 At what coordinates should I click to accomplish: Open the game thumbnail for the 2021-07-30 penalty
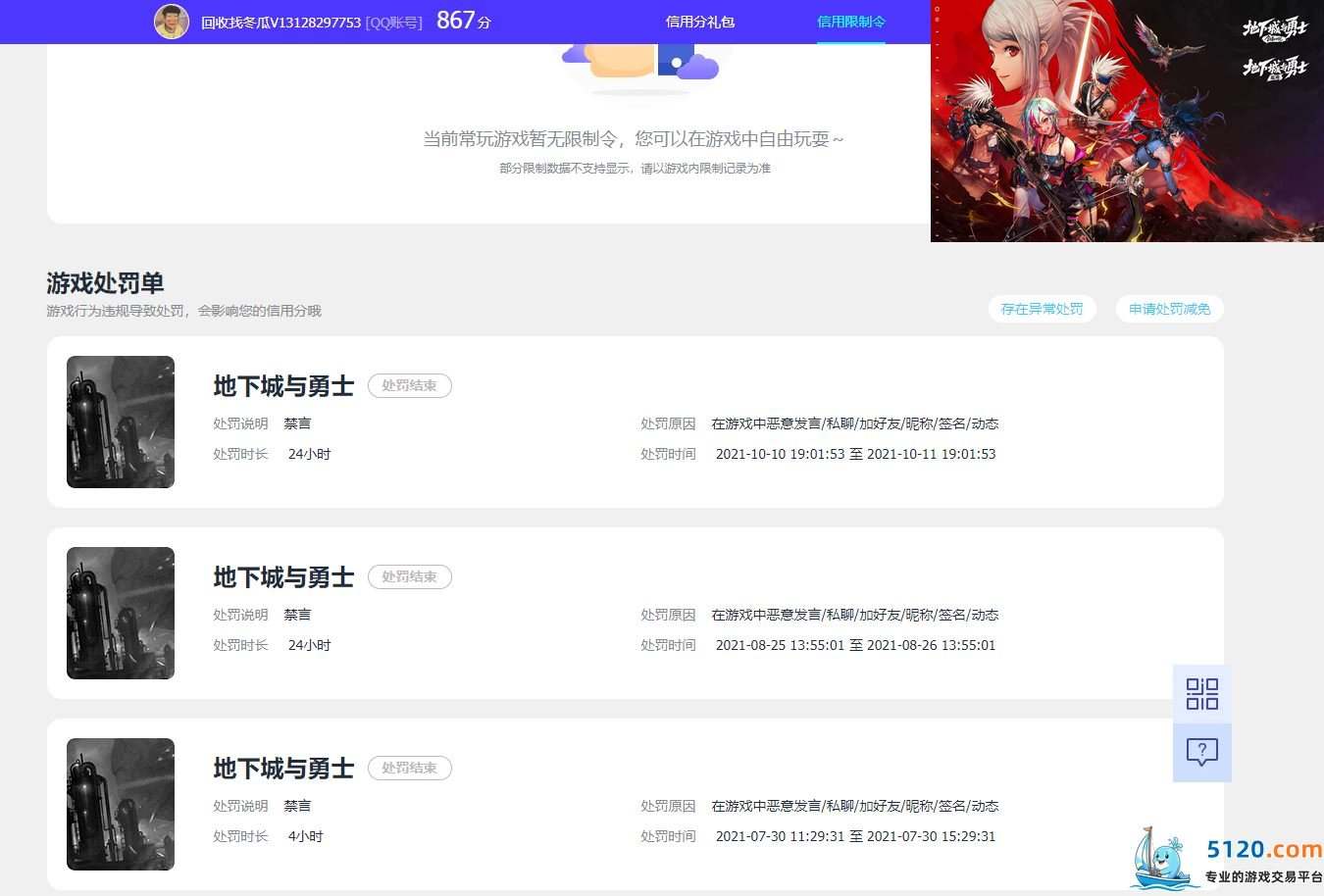pyautogui.click(x=121, y=804)
